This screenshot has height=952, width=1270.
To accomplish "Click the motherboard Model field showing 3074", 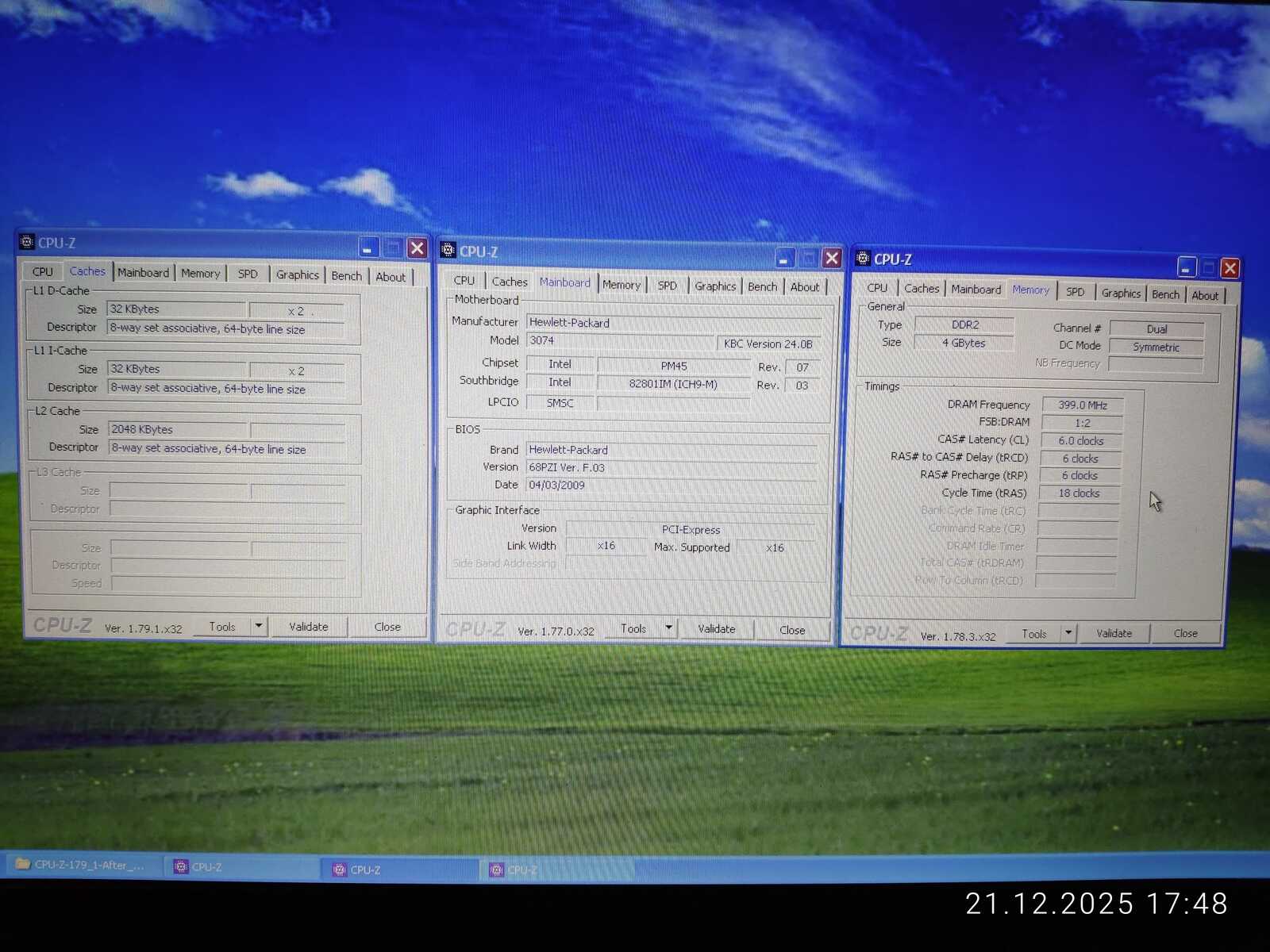I will (x=620, y=341).
